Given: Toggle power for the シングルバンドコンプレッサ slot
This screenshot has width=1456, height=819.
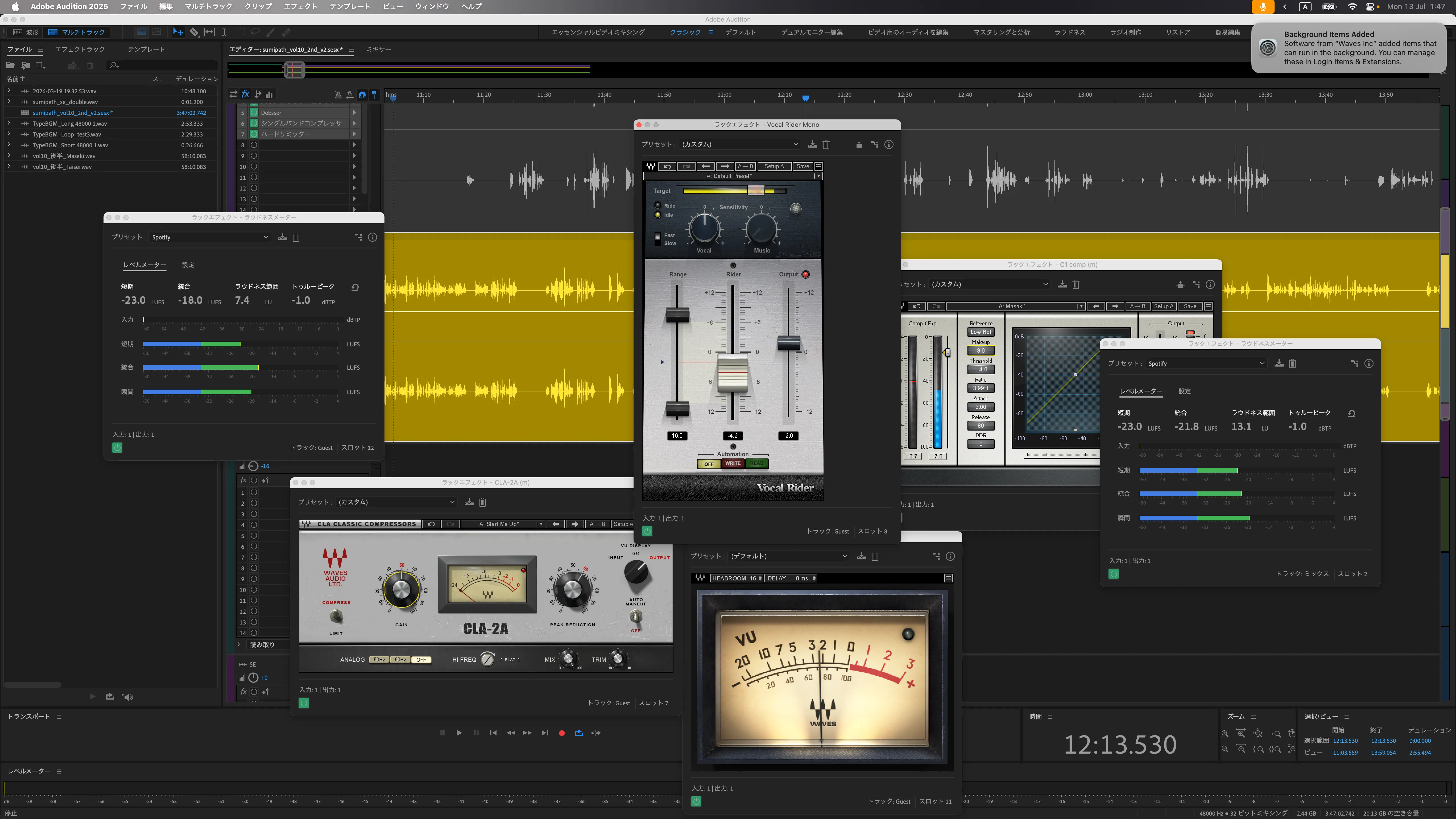Looking at the screenshot, I should pyautogui.click(x=254, y=123).
